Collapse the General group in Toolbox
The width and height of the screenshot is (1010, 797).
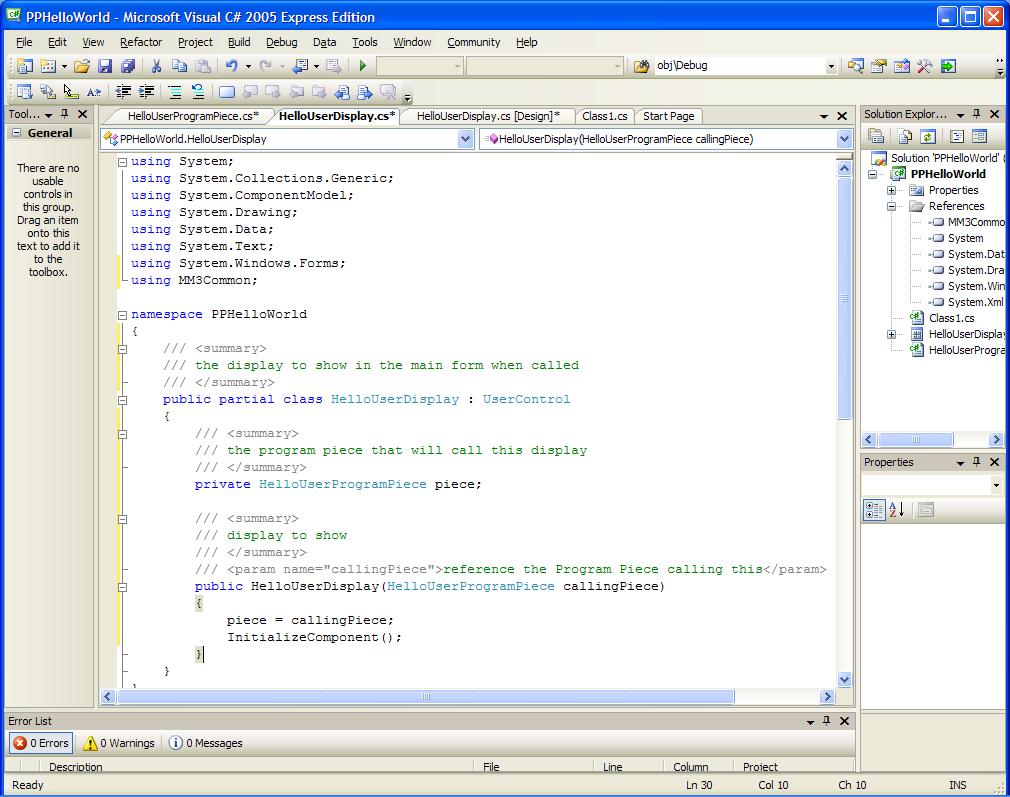17,133
